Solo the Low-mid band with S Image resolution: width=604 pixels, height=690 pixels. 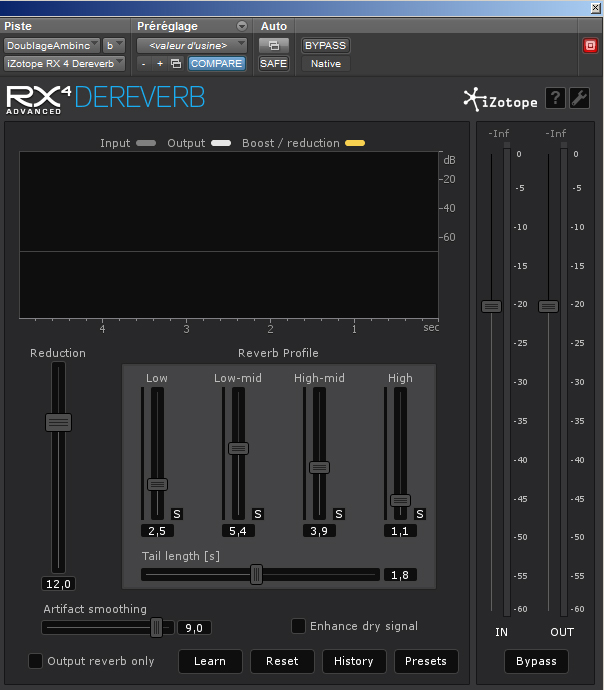coord(258,514)
